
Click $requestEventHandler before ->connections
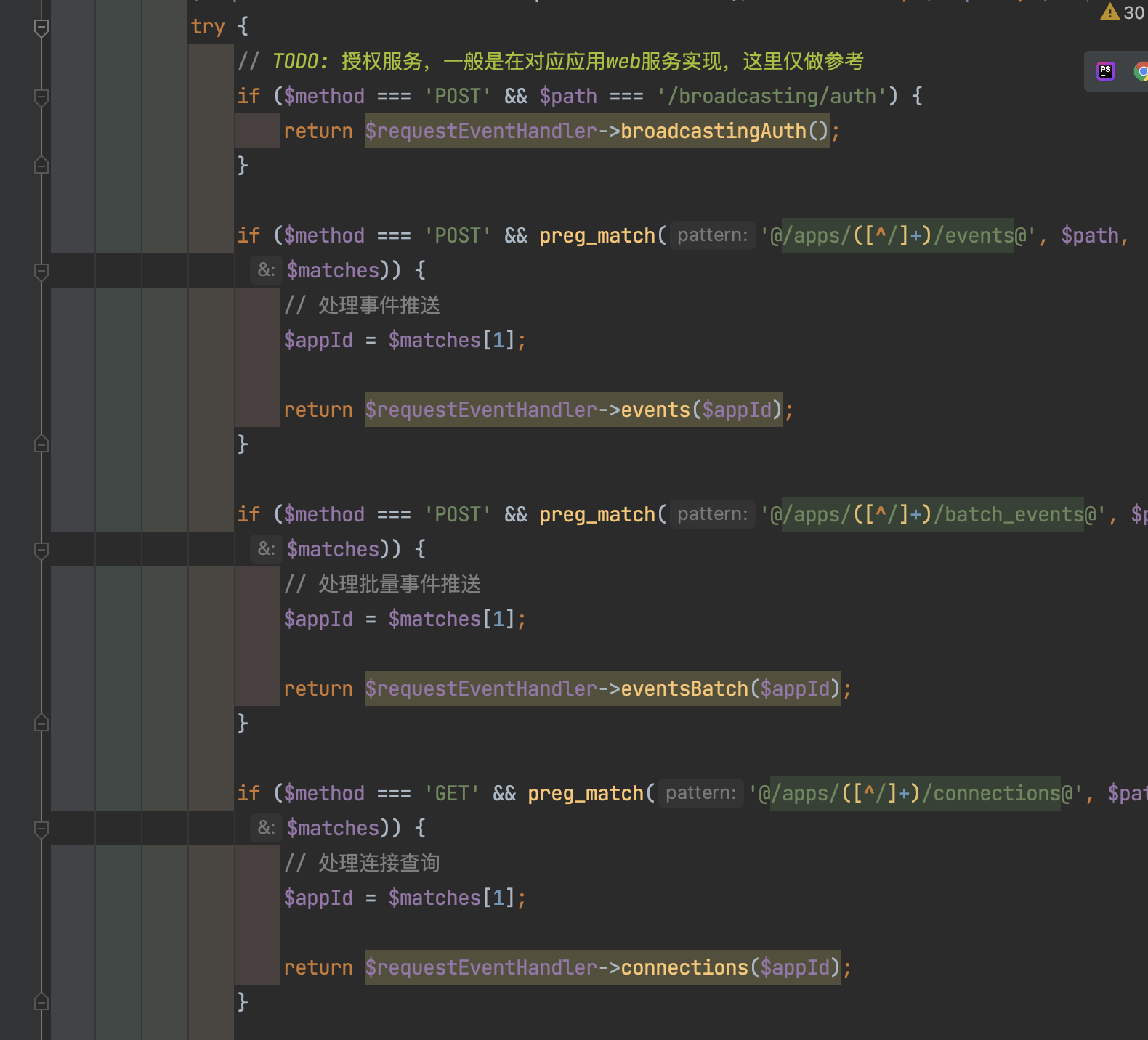[481, 967]
